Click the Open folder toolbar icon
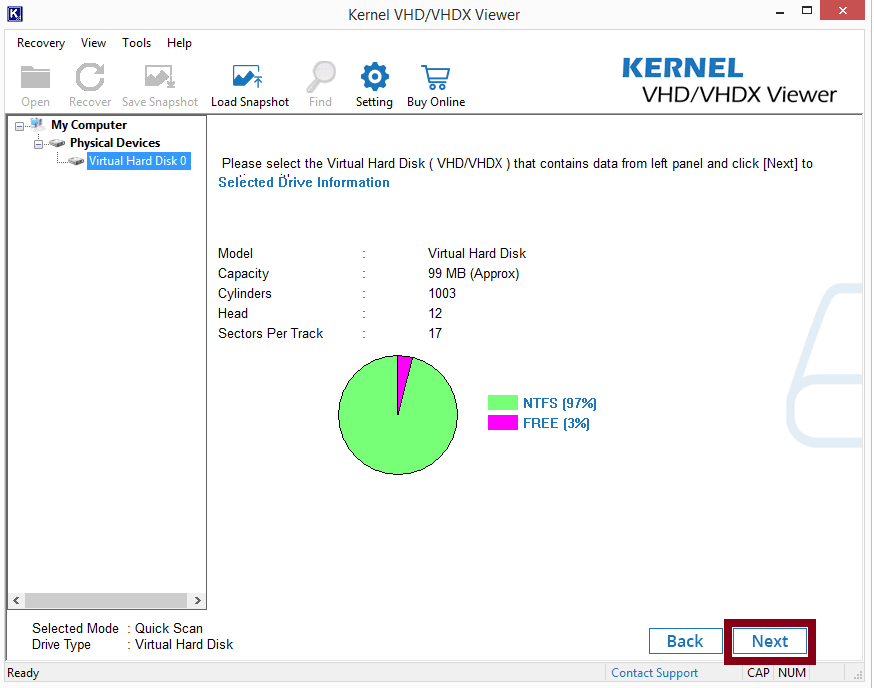 pyautogui.click(x=35, y=77)
